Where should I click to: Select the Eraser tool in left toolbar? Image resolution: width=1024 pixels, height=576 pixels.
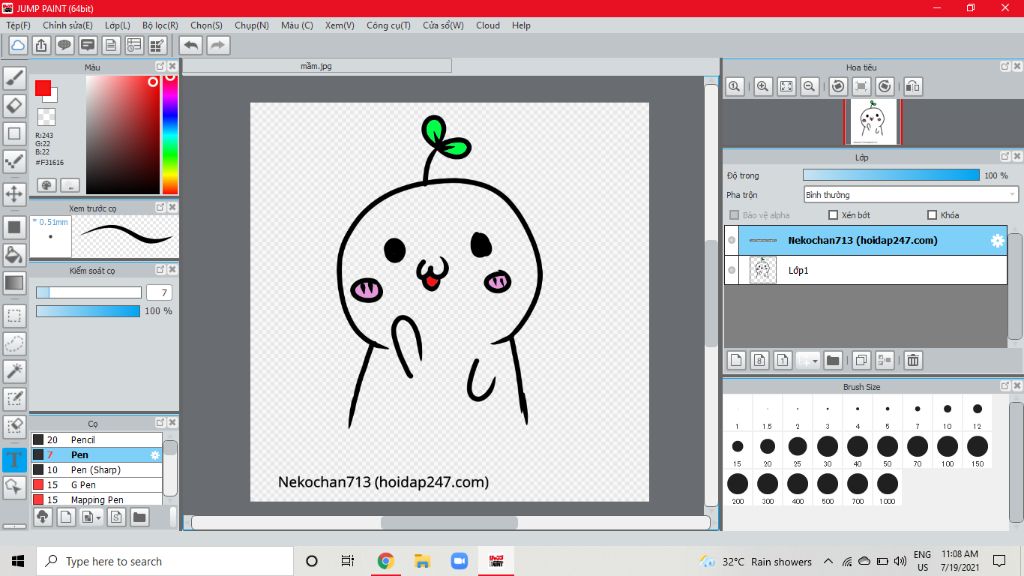tap(14, 106)
